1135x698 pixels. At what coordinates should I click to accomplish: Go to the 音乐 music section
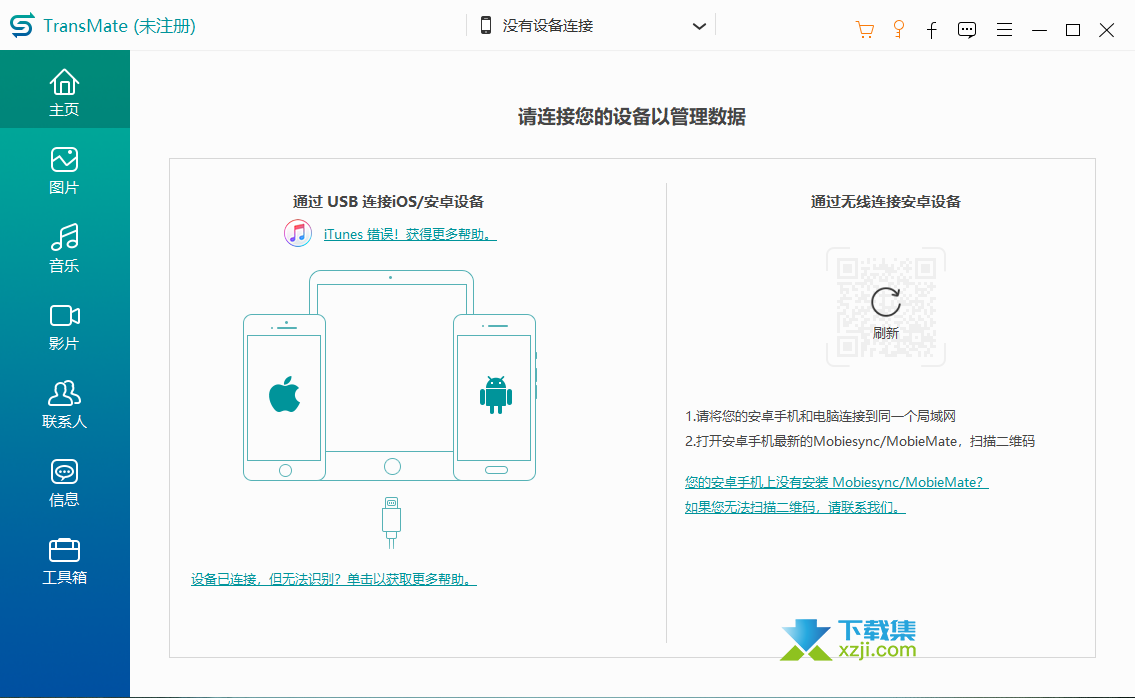click(64, 248)
